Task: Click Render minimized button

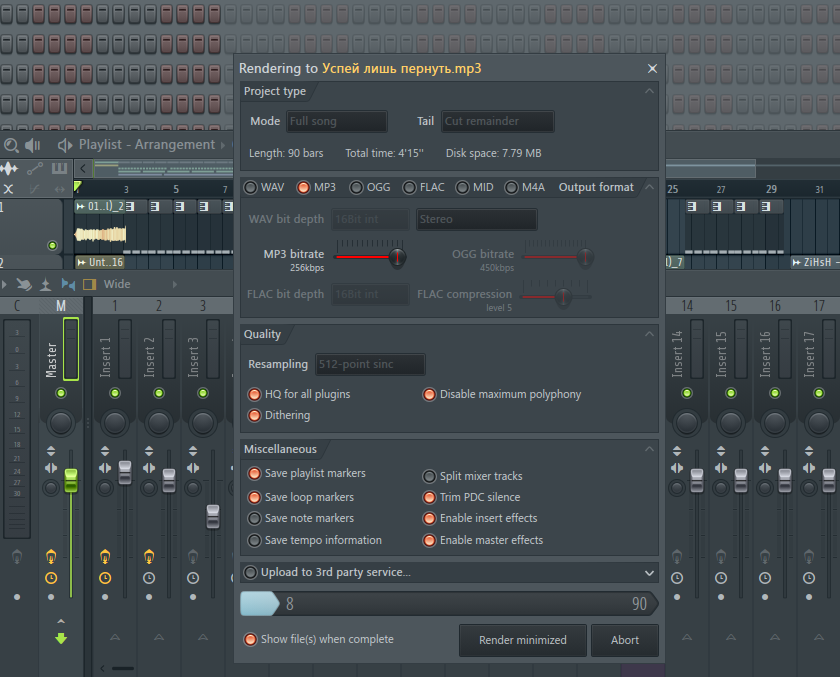Action: pyautogui.click(x=523, y=640)
